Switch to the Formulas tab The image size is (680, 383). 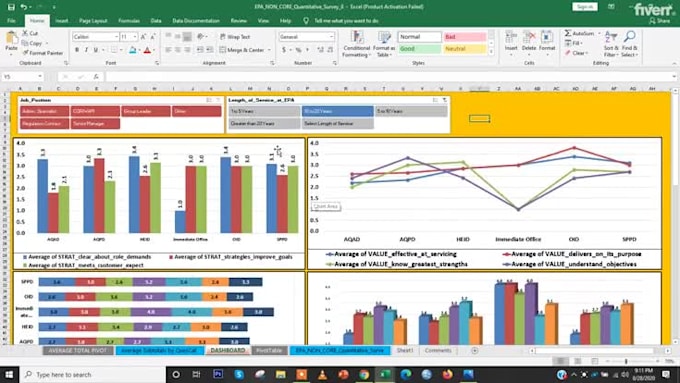point(129,20)
